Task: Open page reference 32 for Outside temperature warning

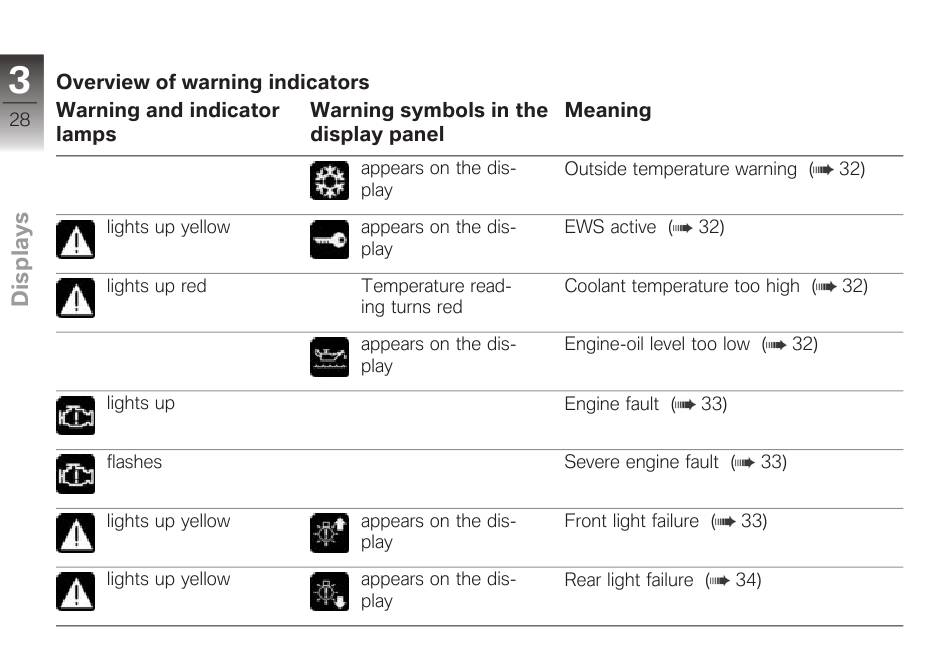Action: click(837, 169)
